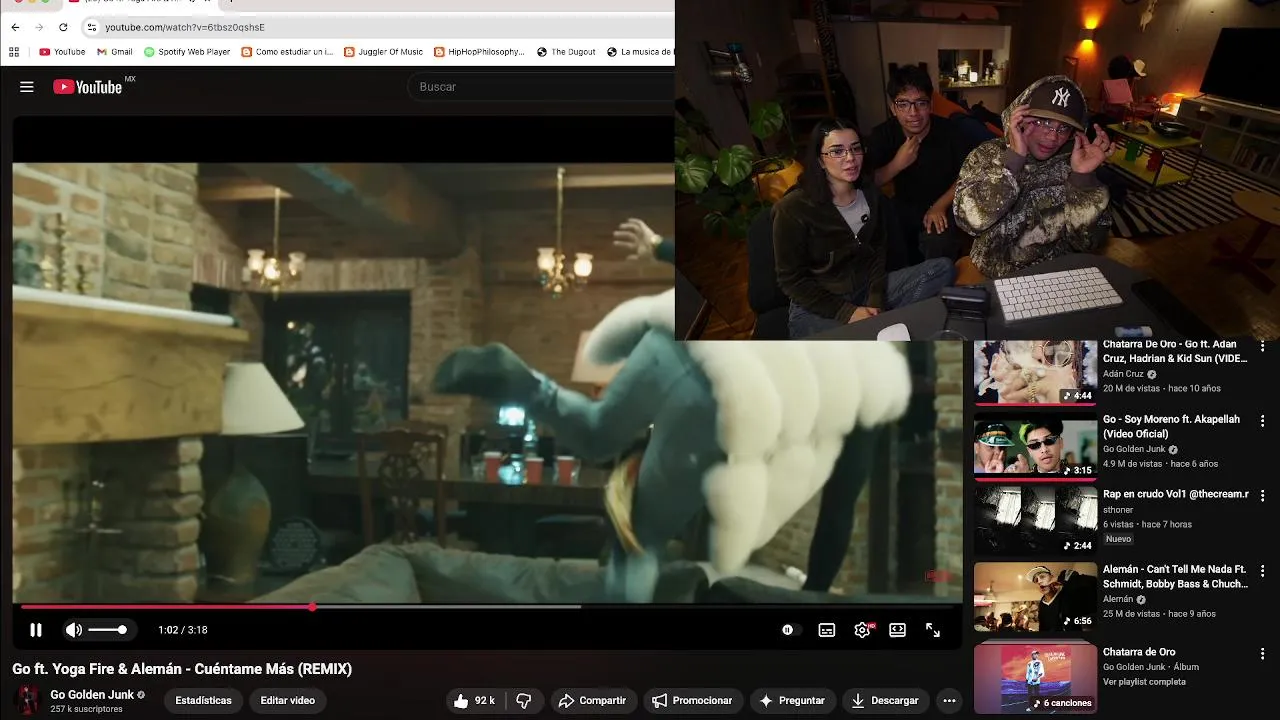Open the HipHopPhilosophy bookmark
Screen dimensions: 1280x720
pyautogui.click(x=479, y=52)
